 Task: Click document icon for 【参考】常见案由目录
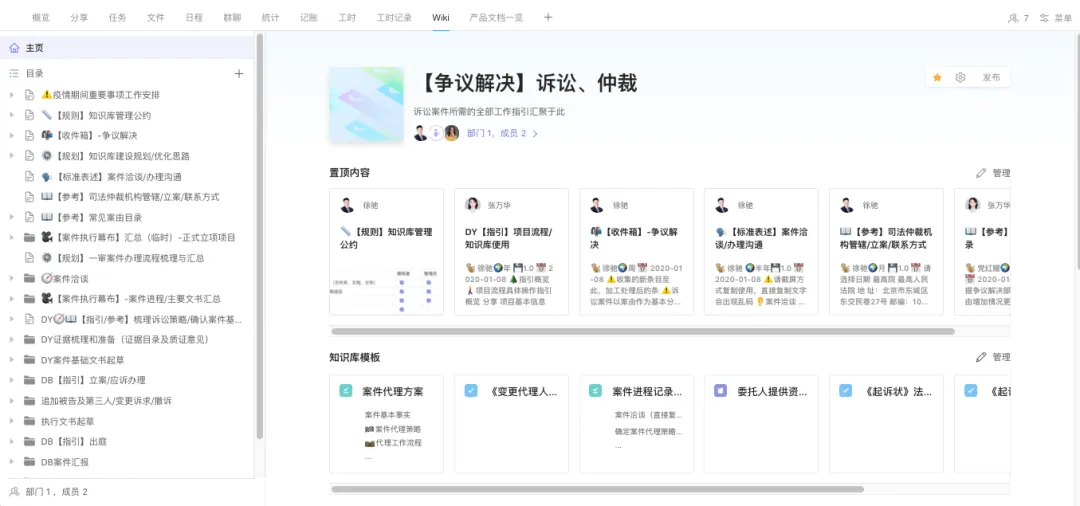tap(29, 218)
